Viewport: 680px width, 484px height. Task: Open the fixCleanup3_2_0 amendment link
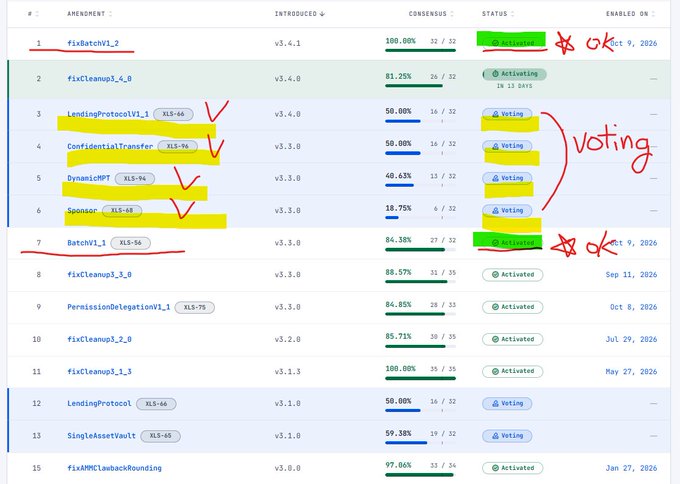pyautogui.click(x=99, y=339)
